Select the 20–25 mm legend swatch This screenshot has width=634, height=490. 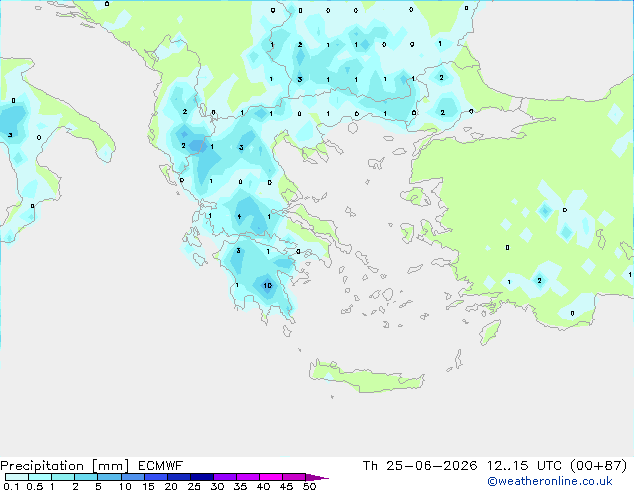pos(178,477)
